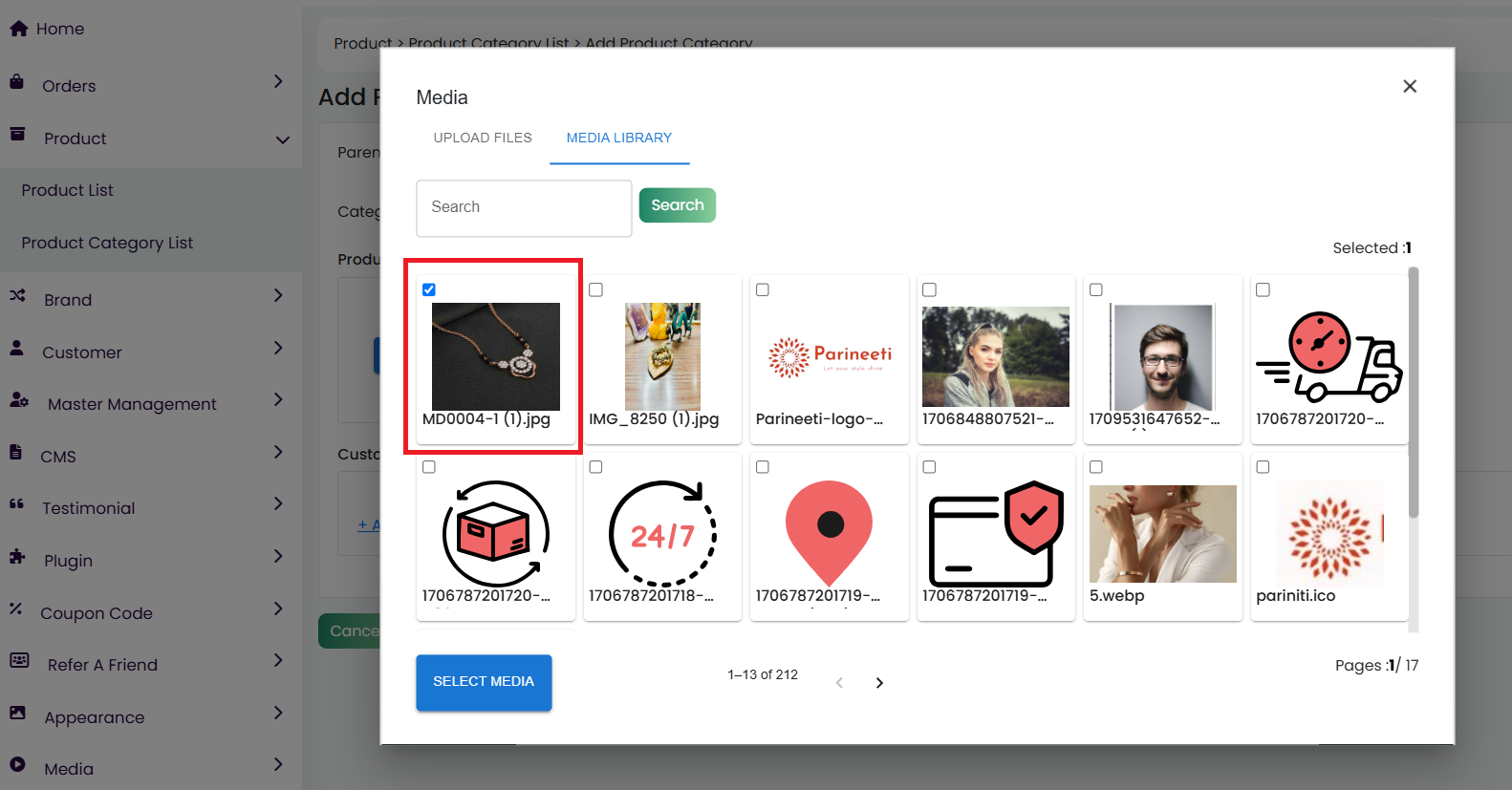The height and width of the screenshot is (790, 1512).
Task: Check the IMG_8250 (1).jpg checkbox
Action: [x=595, y=289]
